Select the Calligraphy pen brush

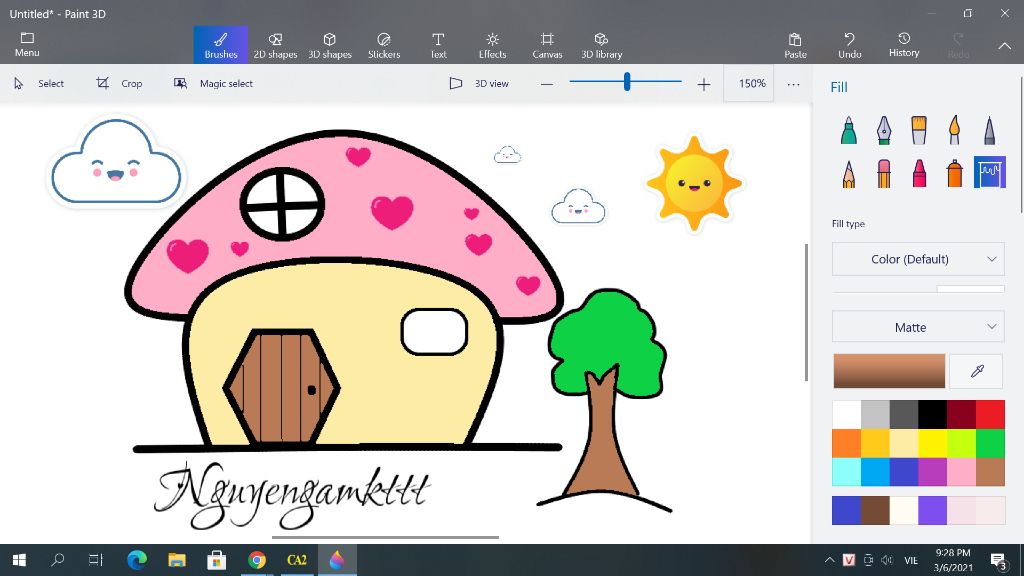[884, 130]
